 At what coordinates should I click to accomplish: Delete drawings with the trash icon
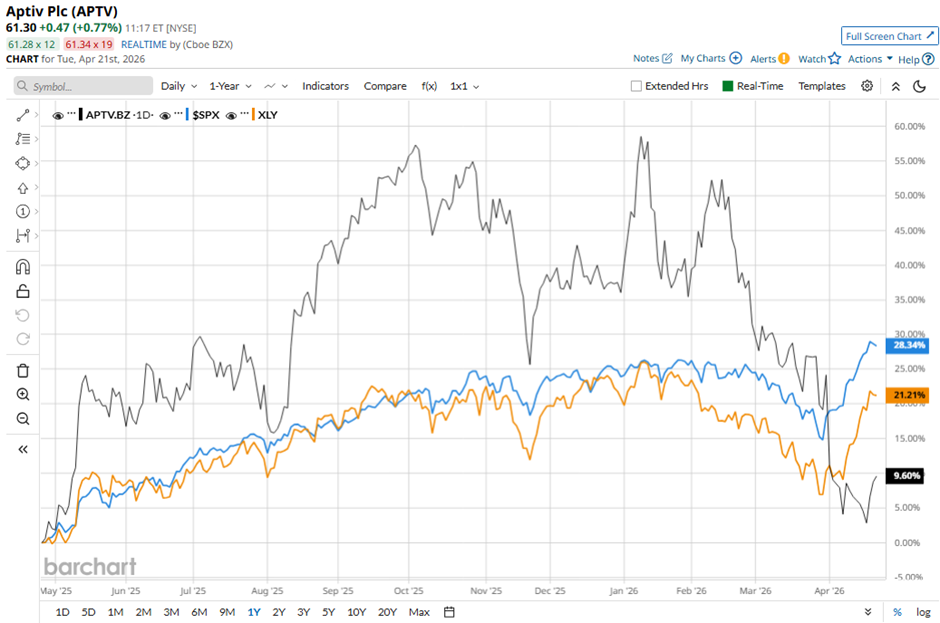(x=23, y=371)
